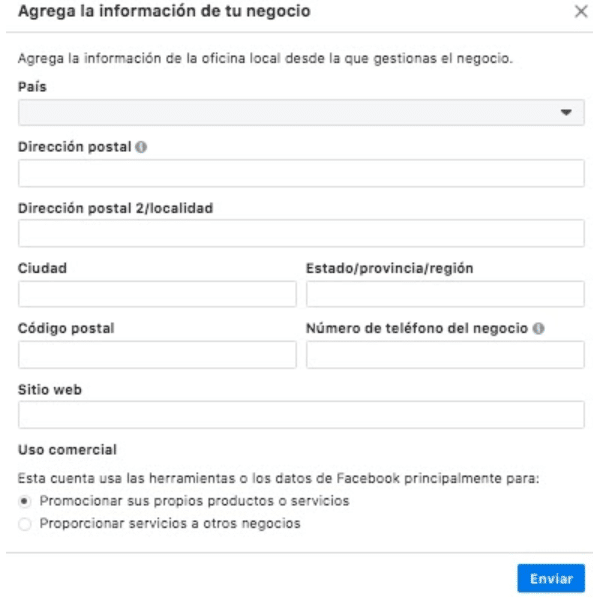Image resolution: width=593 pixels, height=598 pixels.
Task: Click the Número de teléfono del negocio field
Action: click(x=445, y=355)
